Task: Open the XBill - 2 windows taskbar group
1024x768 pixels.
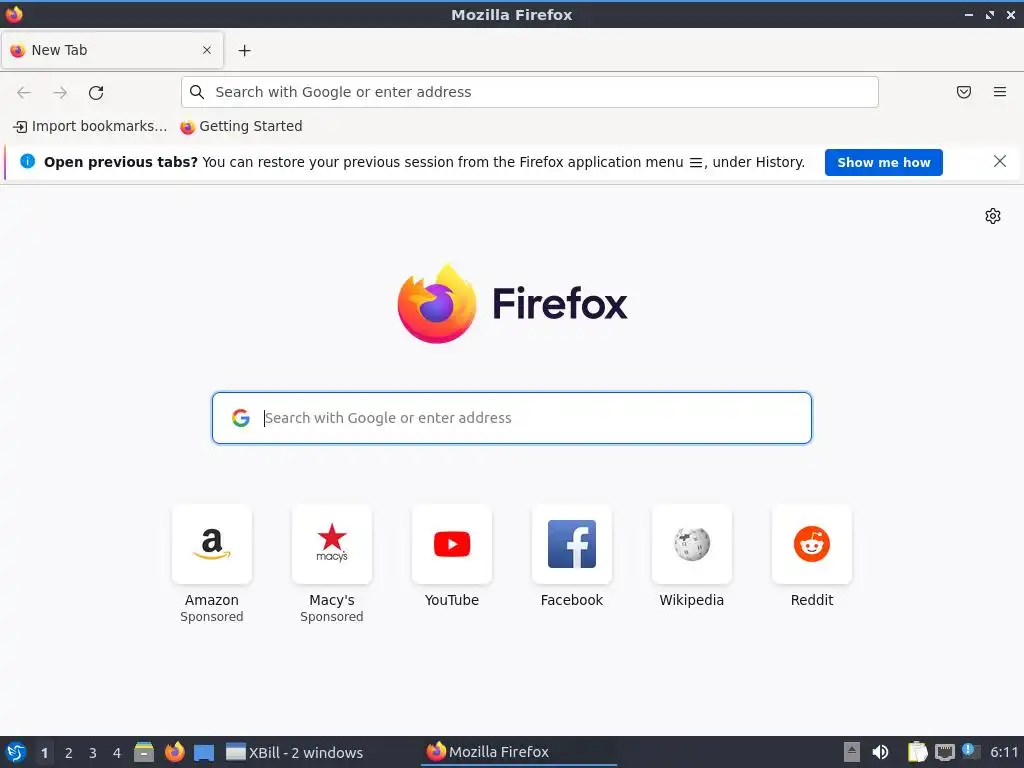Action: pyautogui.click(x=295, y=752)
